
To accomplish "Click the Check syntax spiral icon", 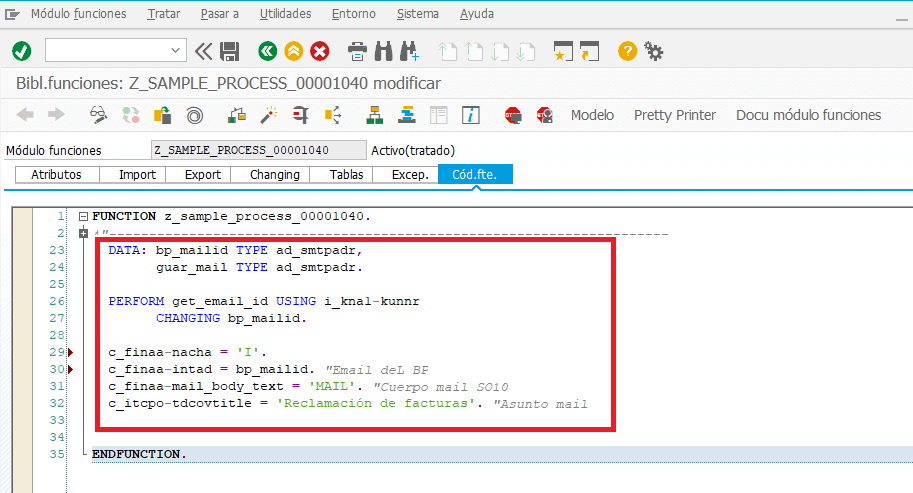I will [x=195, y=115].
